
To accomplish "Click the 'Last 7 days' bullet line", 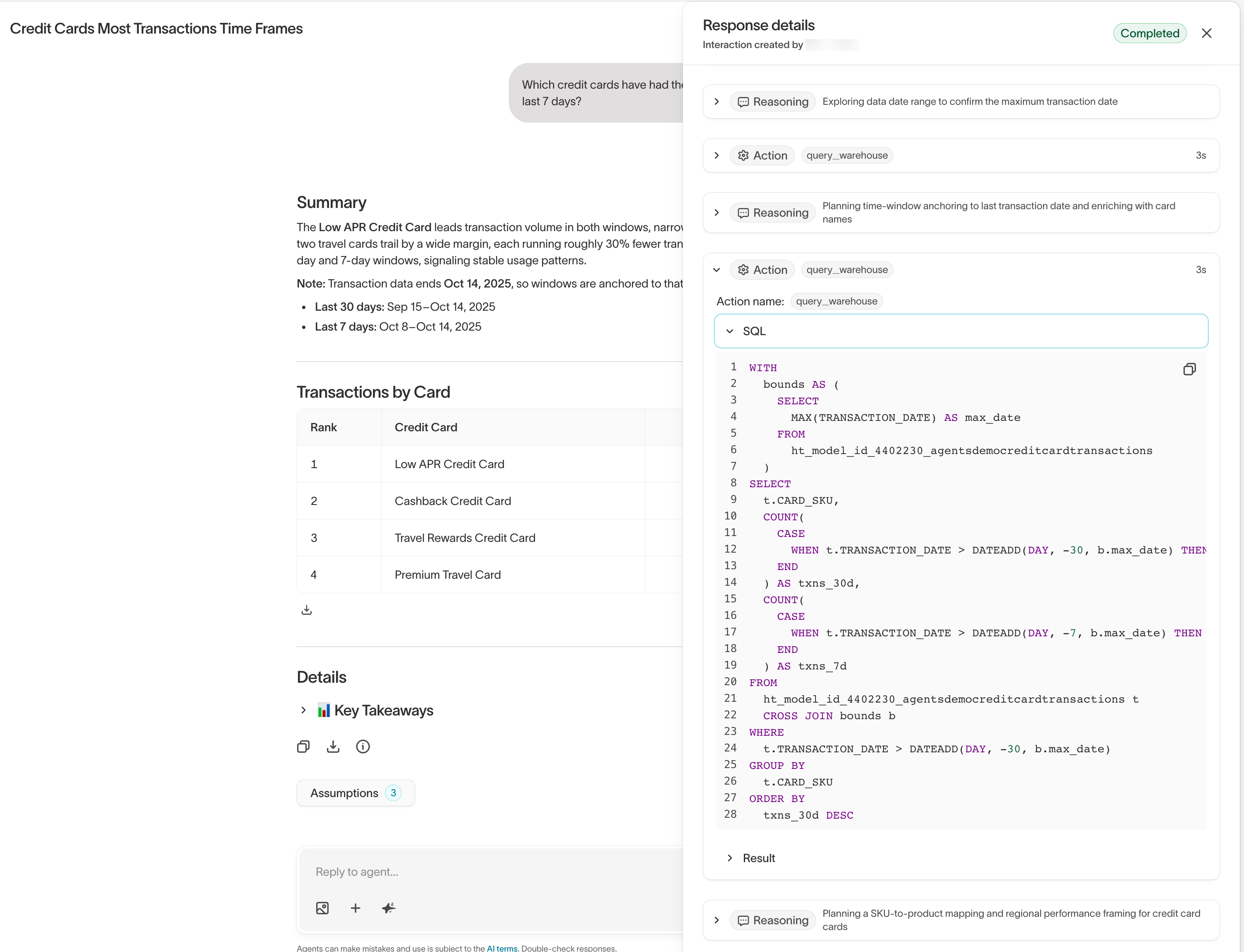I will 398,326.
